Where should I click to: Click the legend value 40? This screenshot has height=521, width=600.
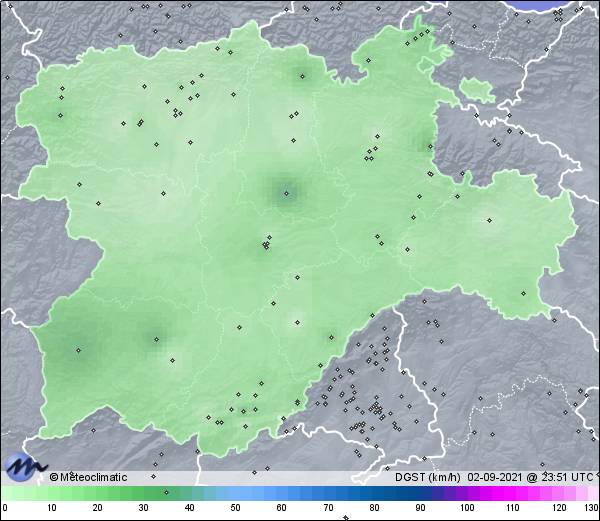[189, 508]
